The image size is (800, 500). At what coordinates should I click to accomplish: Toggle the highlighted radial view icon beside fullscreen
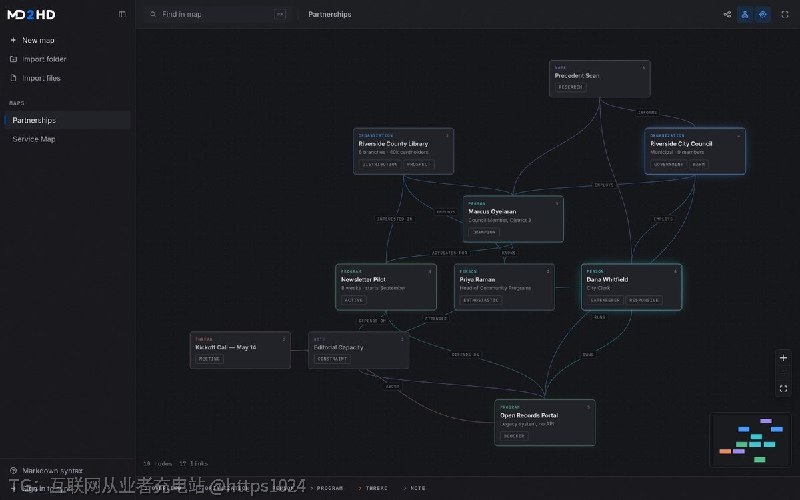pos(763,14)
